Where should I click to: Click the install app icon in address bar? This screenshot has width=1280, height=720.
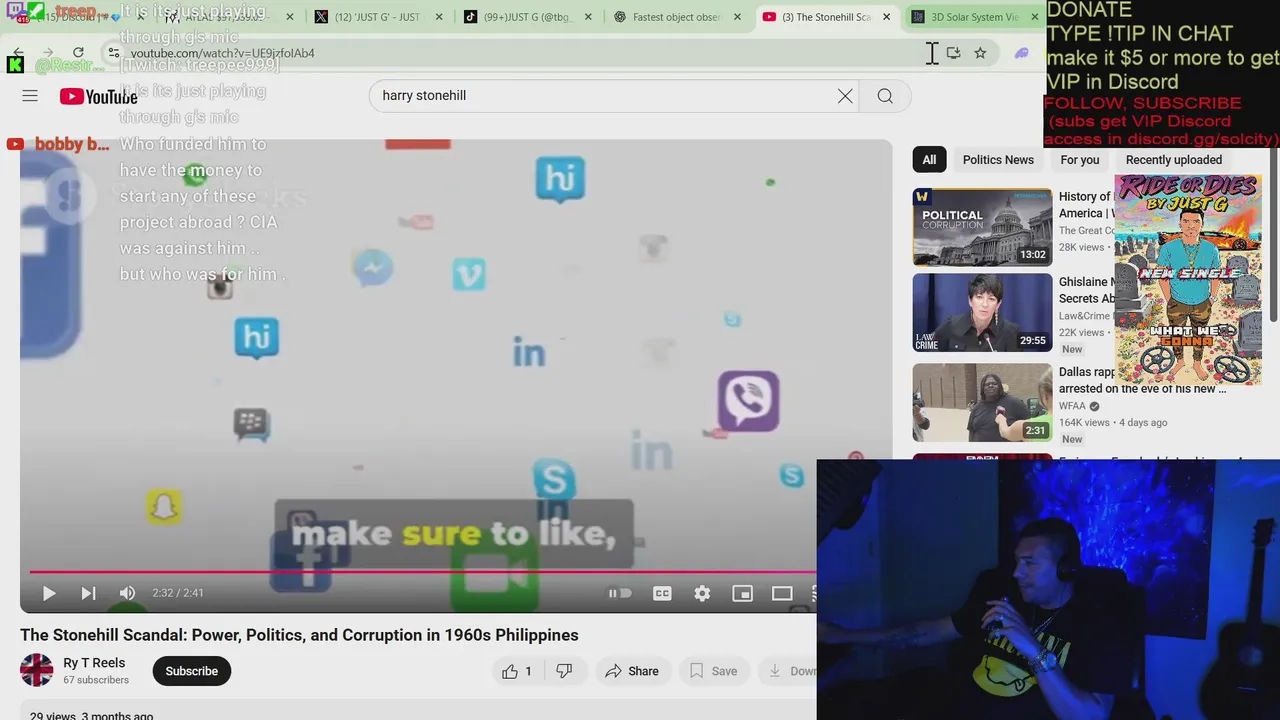953,53
